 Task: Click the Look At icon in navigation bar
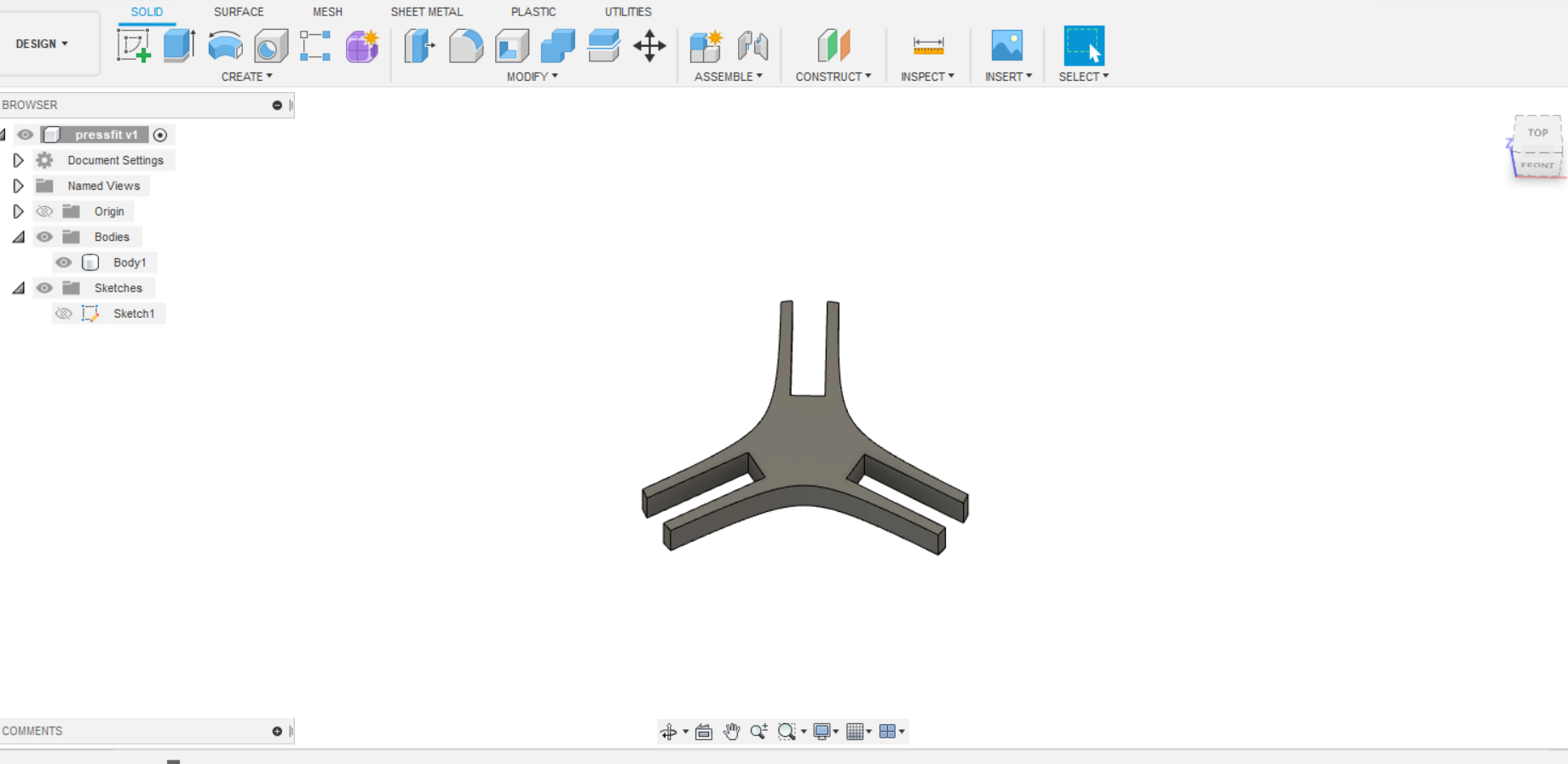[x=704, y=732]
